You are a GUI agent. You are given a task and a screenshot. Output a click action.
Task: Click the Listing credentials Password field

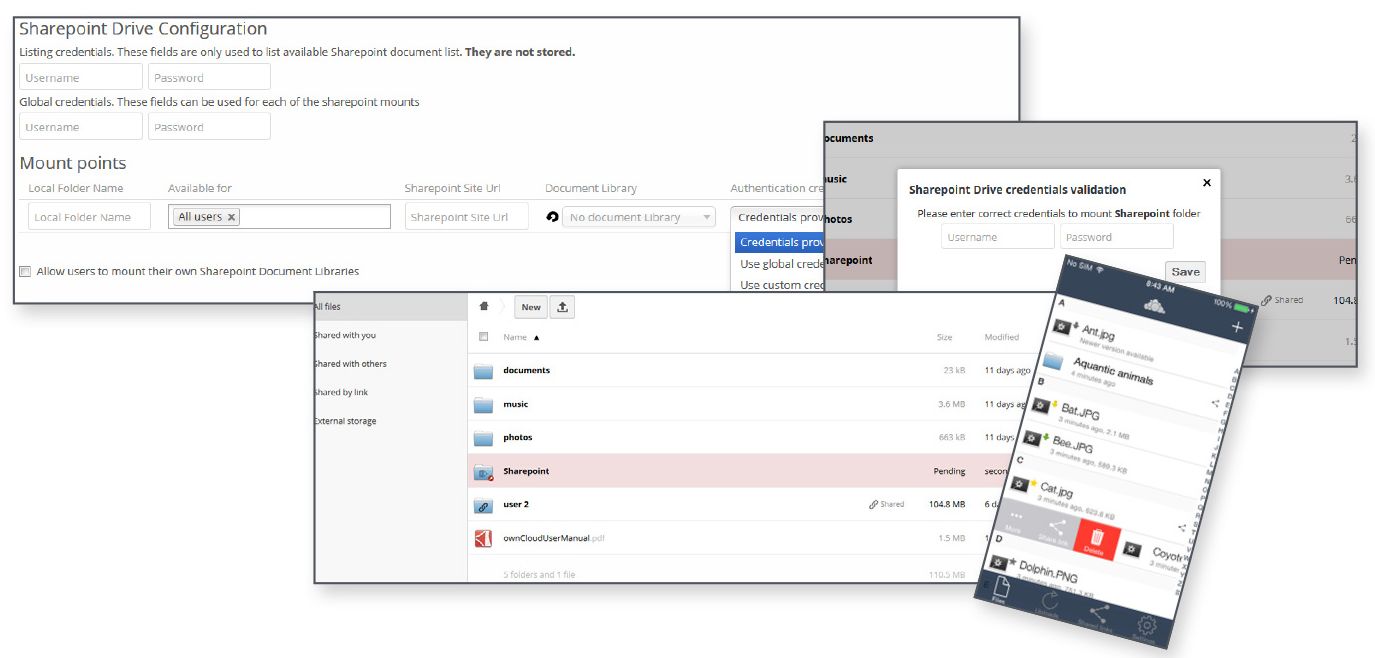point(209,77)
